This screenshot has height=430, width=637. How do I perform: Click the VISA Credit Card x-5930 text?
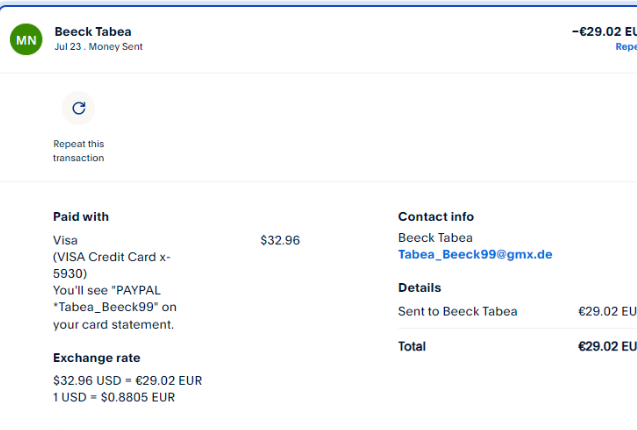[x=111, y=265]
